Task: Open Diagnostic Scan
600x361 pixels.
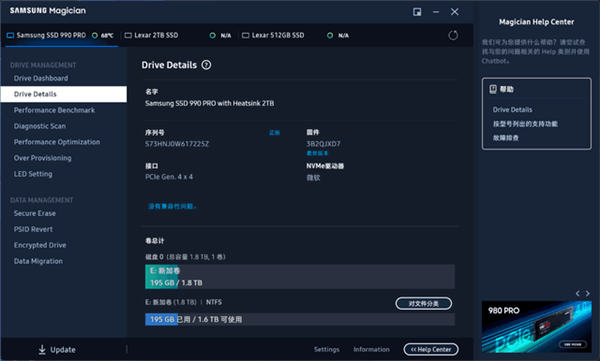Action: (40, 126)
